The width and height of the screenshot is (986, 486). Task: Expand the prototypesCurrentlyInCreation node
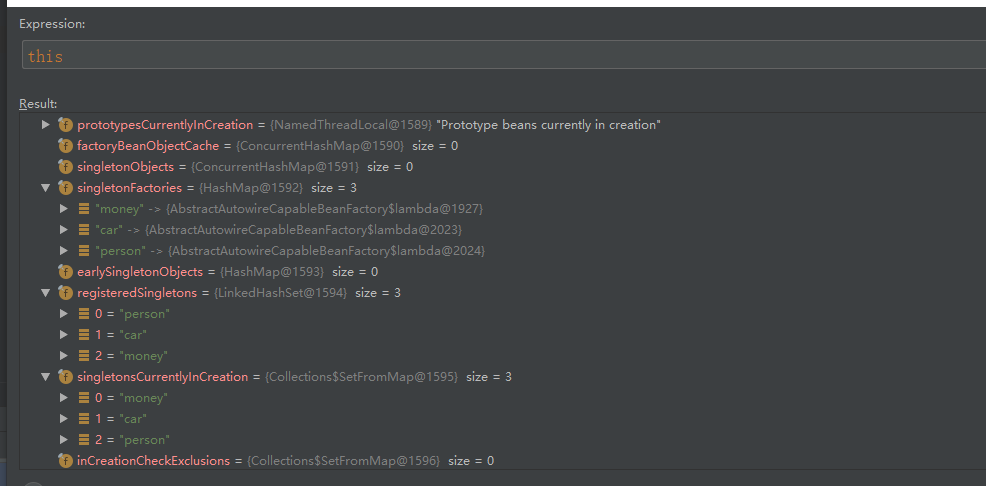coord(45,124)
